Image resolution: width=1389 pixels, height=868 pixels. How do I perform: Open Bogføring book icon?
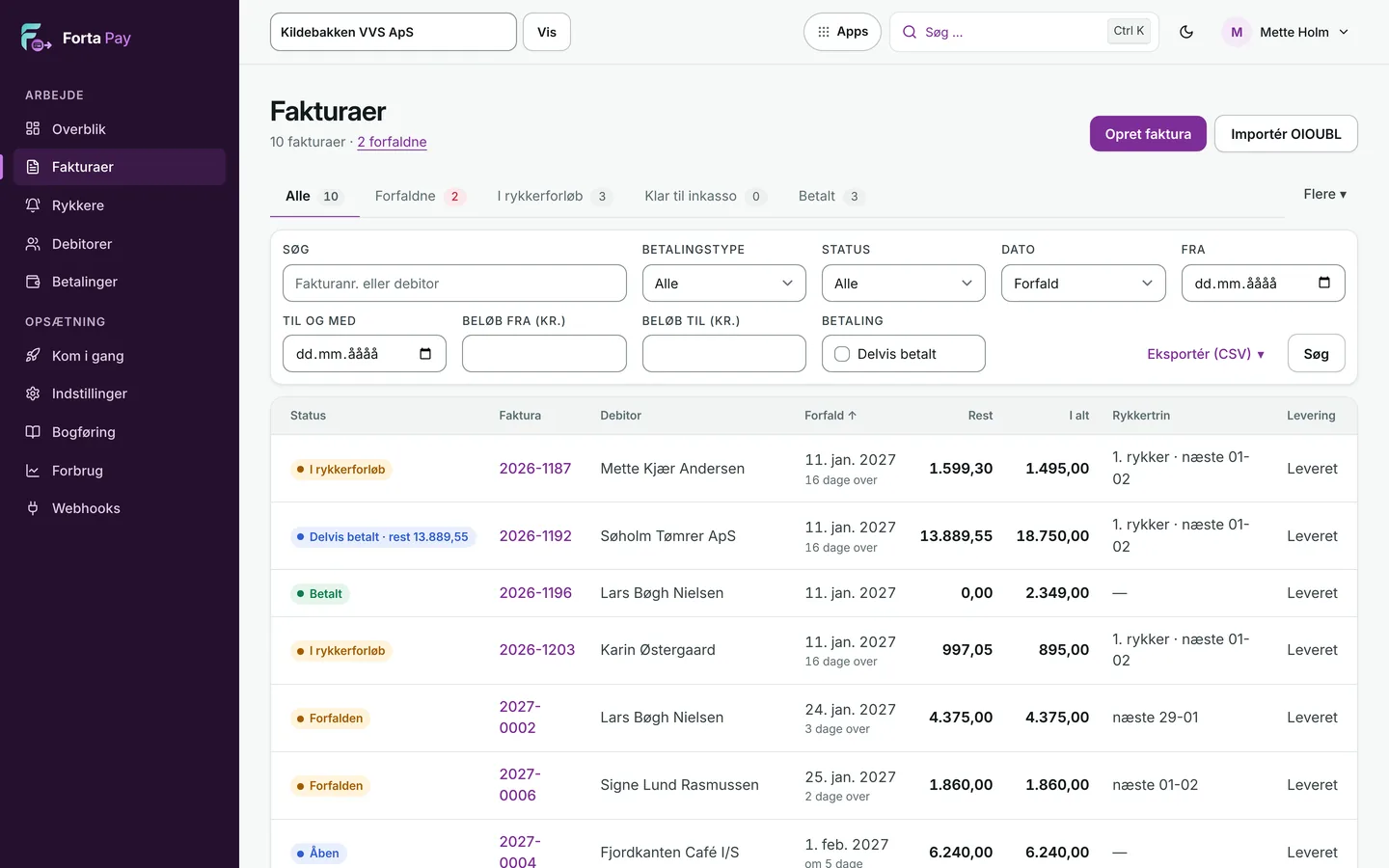pyautogui.click(x=33, y=432)
